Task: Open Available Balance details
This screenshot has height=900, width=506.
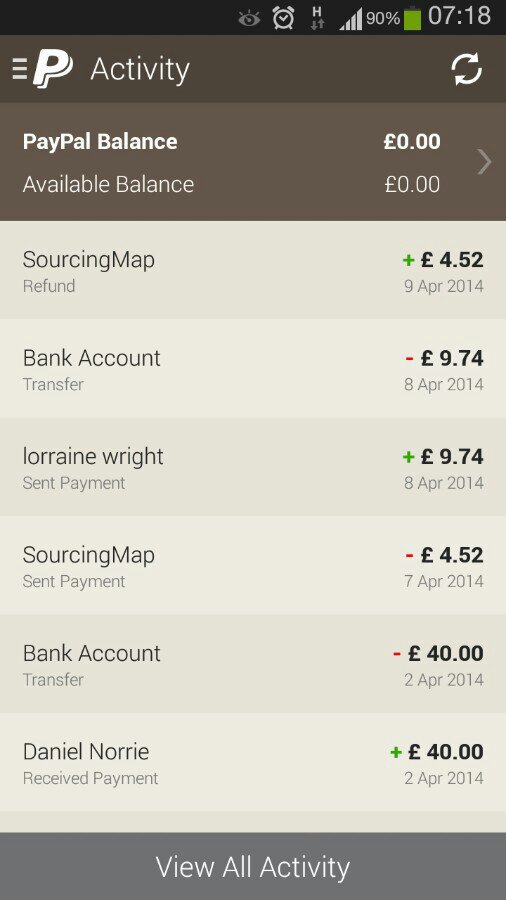Action: [x=231, y=184]
